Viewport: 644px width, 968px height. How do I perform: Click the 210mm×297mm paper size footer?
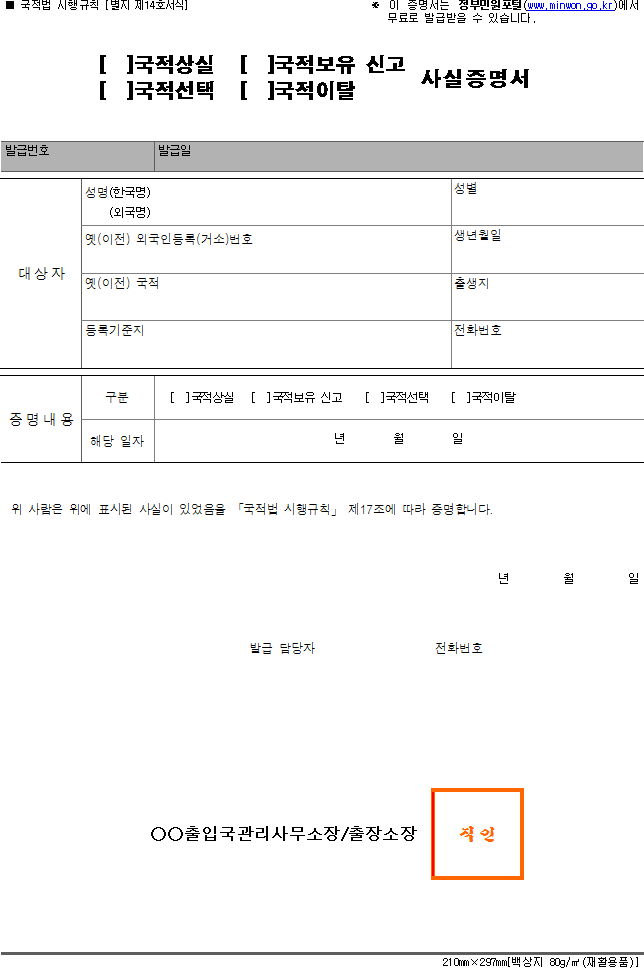[540, 962]
